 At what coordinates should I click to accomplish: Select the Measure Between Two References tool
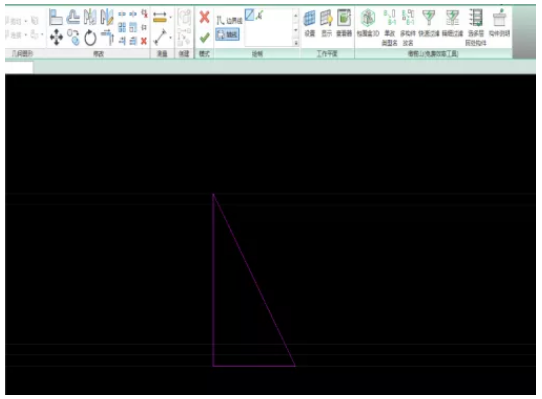(160, 37)
